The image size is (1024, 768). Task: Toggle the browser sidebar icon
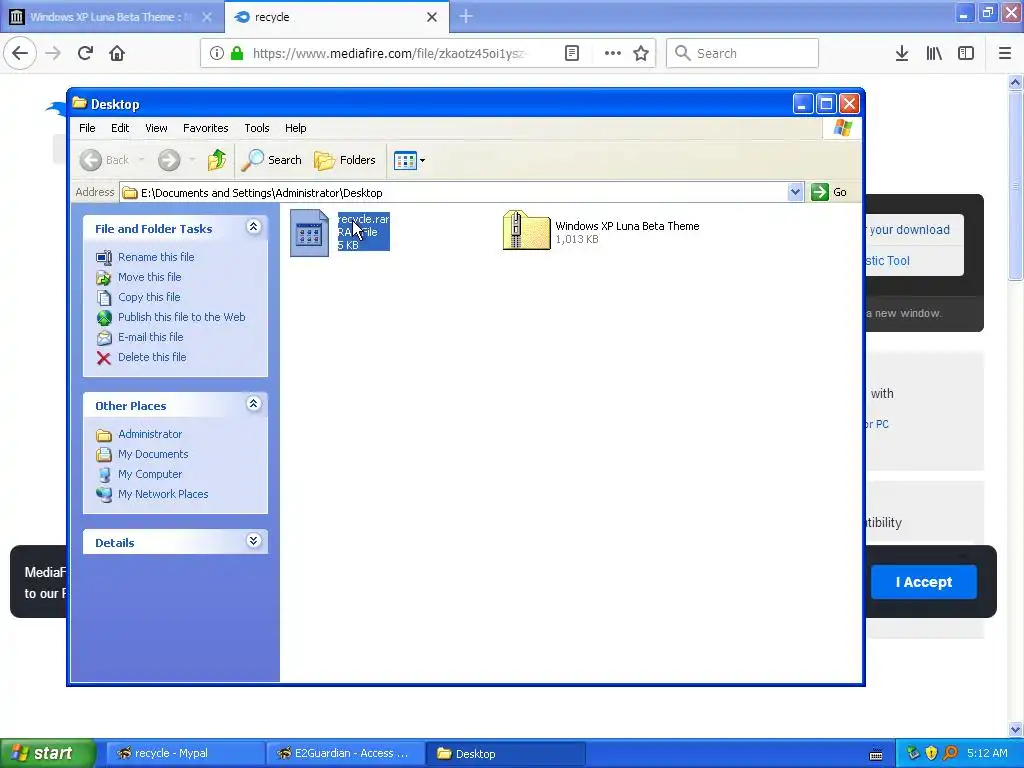[966, 53]
